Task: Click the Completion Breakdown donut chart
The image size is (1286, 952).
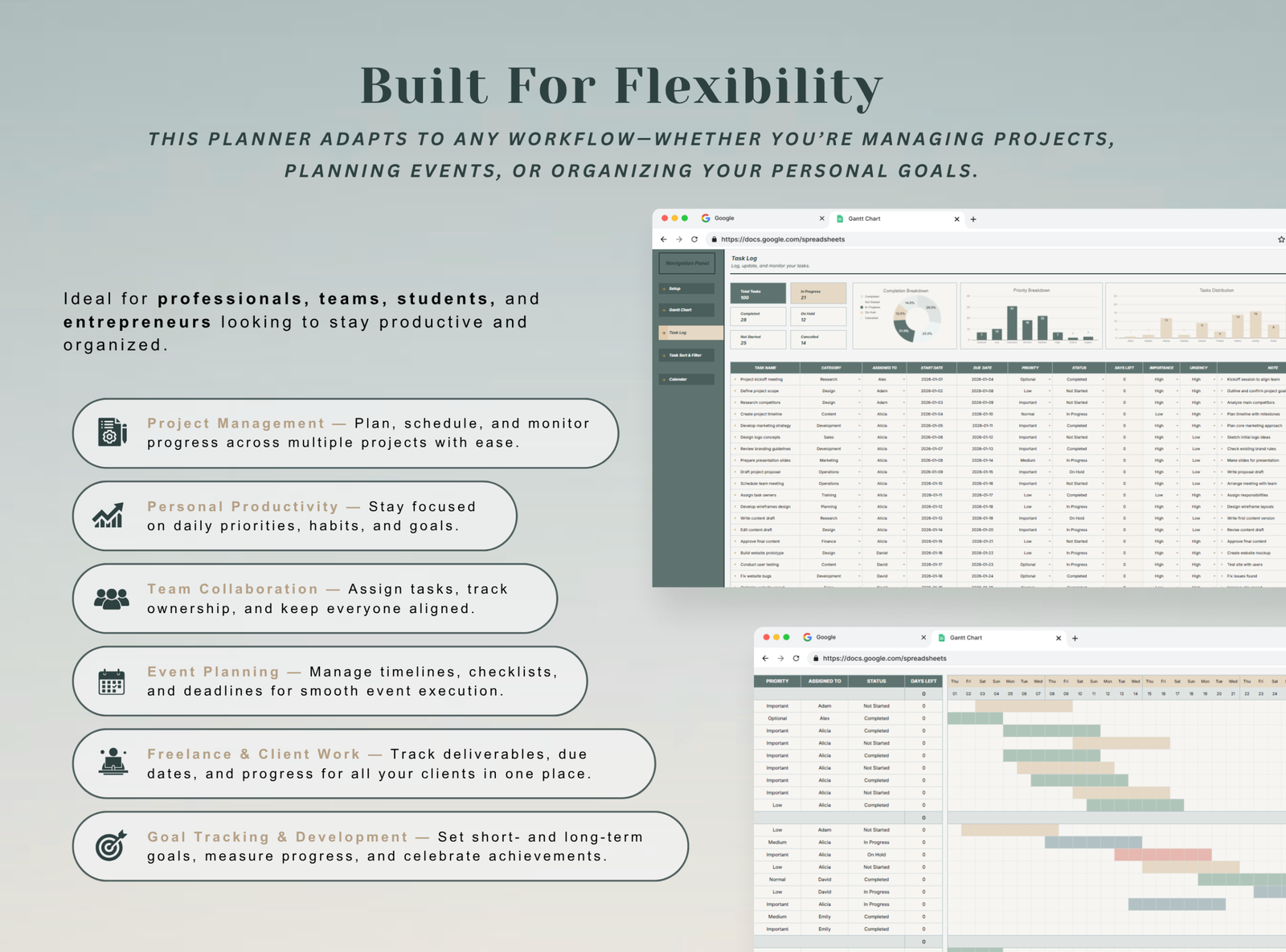Action: (x=915, y=320)
